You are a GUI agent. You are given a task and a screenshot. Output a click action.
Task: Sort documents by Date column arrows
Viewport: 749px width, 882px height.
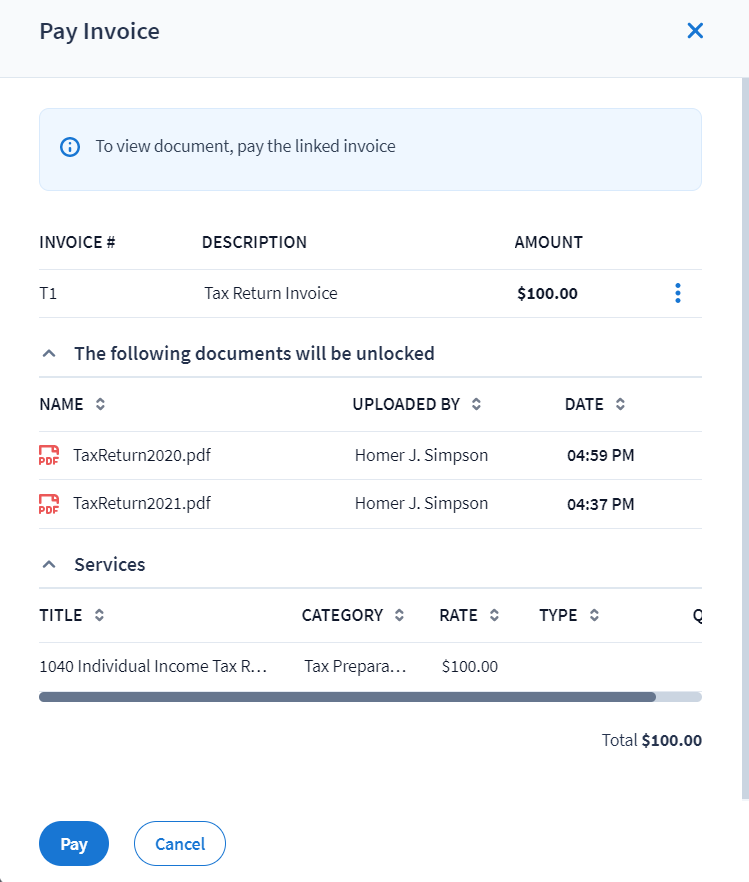(620, 405)
